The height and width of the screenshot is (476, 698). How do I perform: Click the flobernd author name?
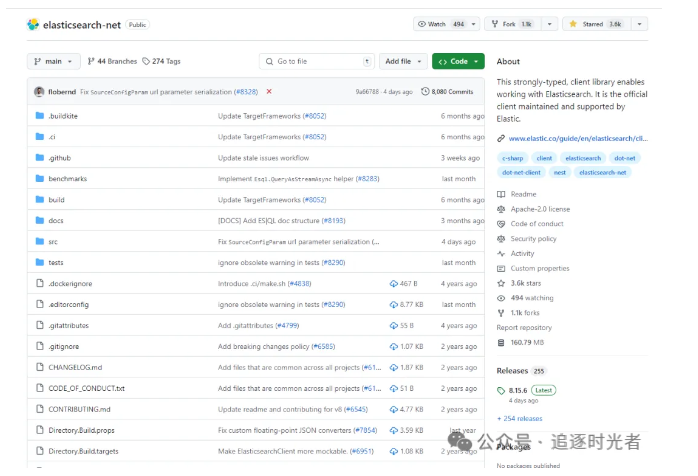click(62, 92)
